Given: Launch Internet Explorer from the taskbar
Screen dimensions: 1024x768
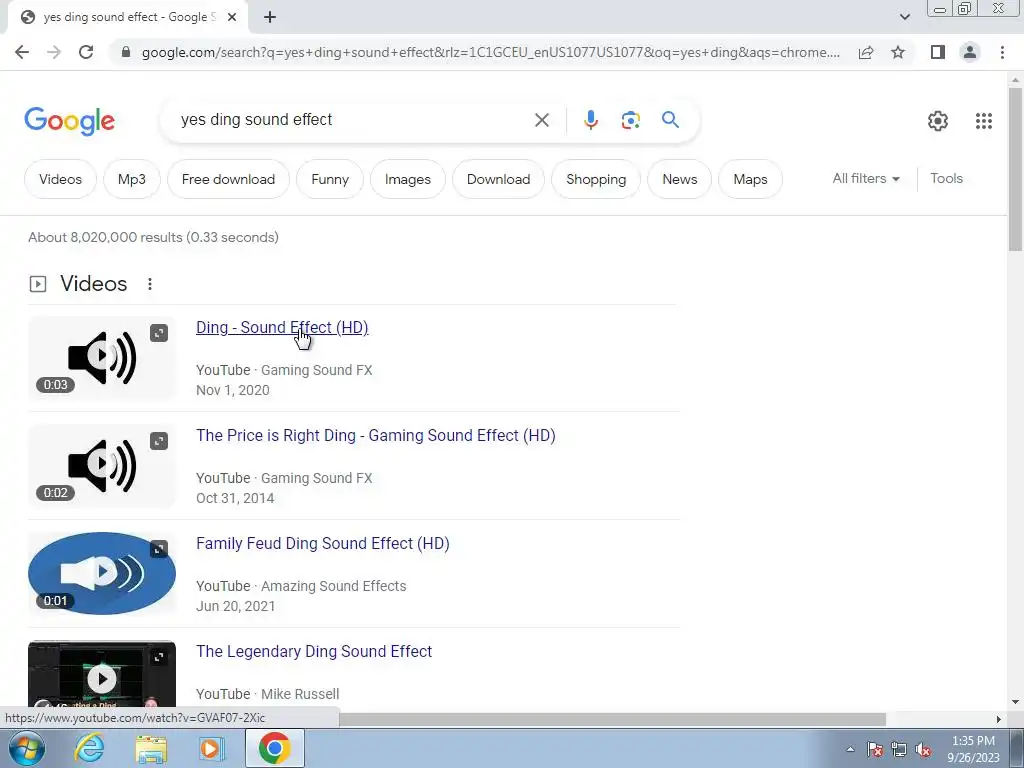Looking at the screenshot, I should pyautogui.click(x=89, y=748).
